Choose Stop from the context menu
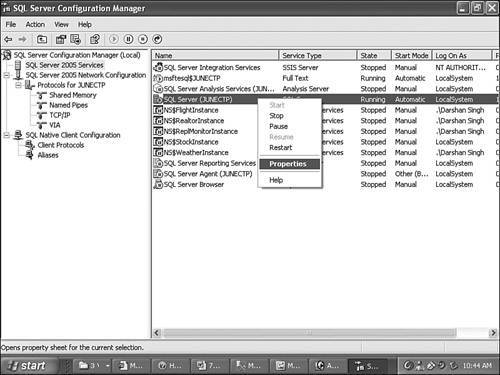The height and width of the screenshot is (375, 500). 289,116
